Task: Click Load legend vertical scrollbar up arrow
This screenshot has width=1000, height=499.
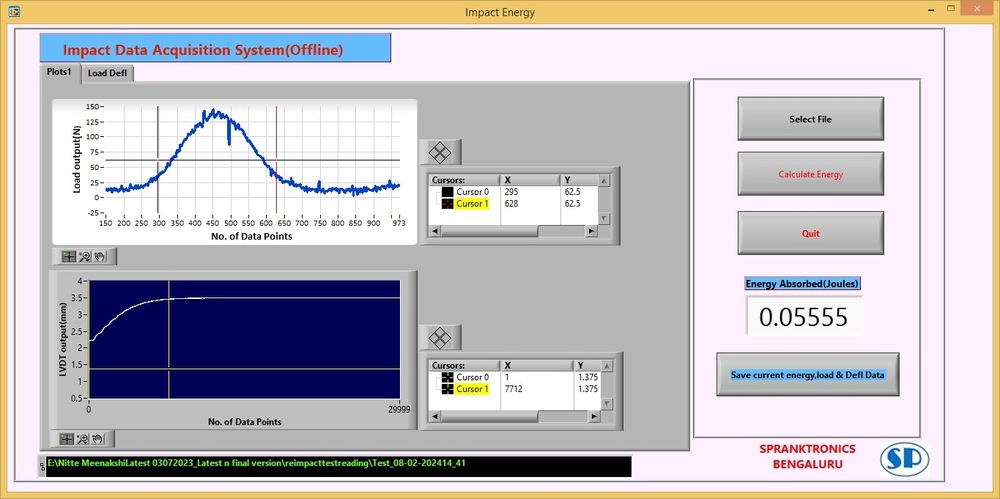Action: click(605, 181)
